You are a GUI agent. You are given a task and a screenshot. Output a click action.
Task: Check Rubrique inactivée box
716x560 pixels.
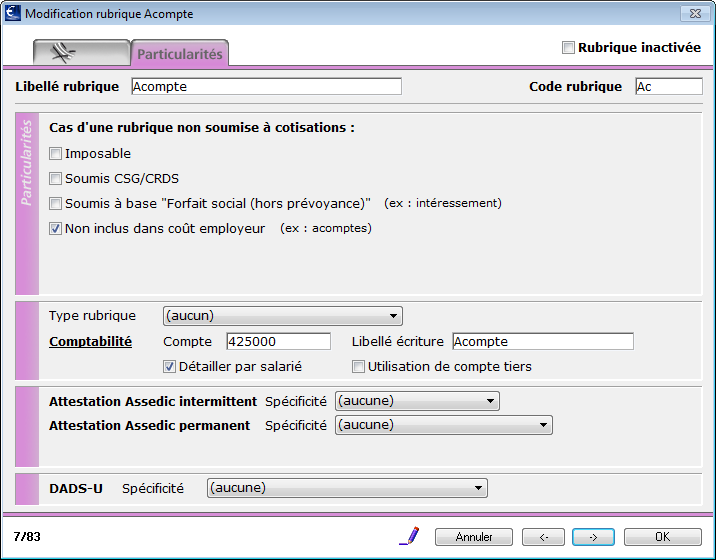coord(568,48)
